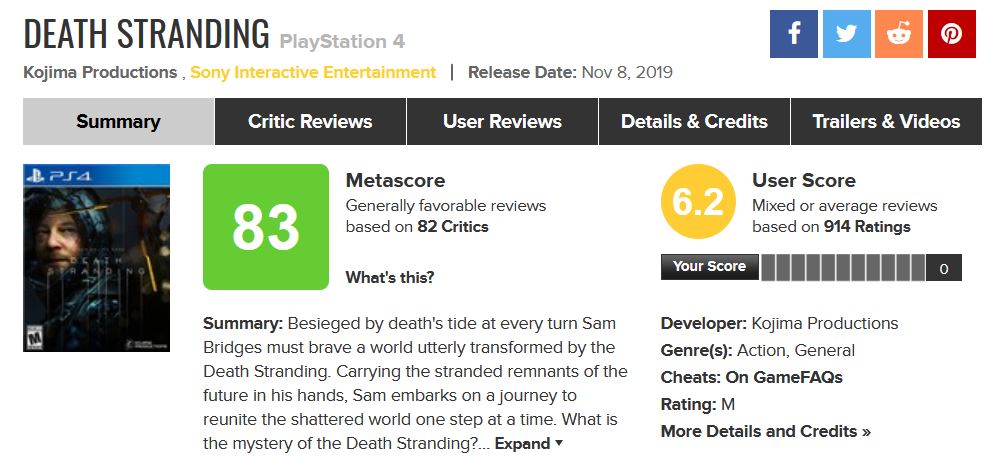The width and height of the screenshot is (1002, 457).
Task: Set a rating on Your Score bar
Action: [843, 267]
